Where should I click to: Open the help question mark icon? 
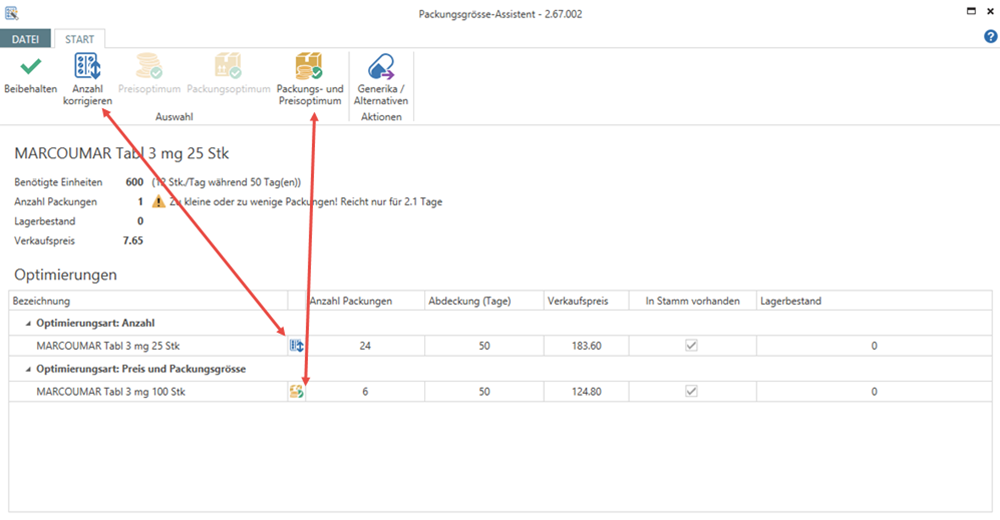pyautogui.click(x=990, y=37)
